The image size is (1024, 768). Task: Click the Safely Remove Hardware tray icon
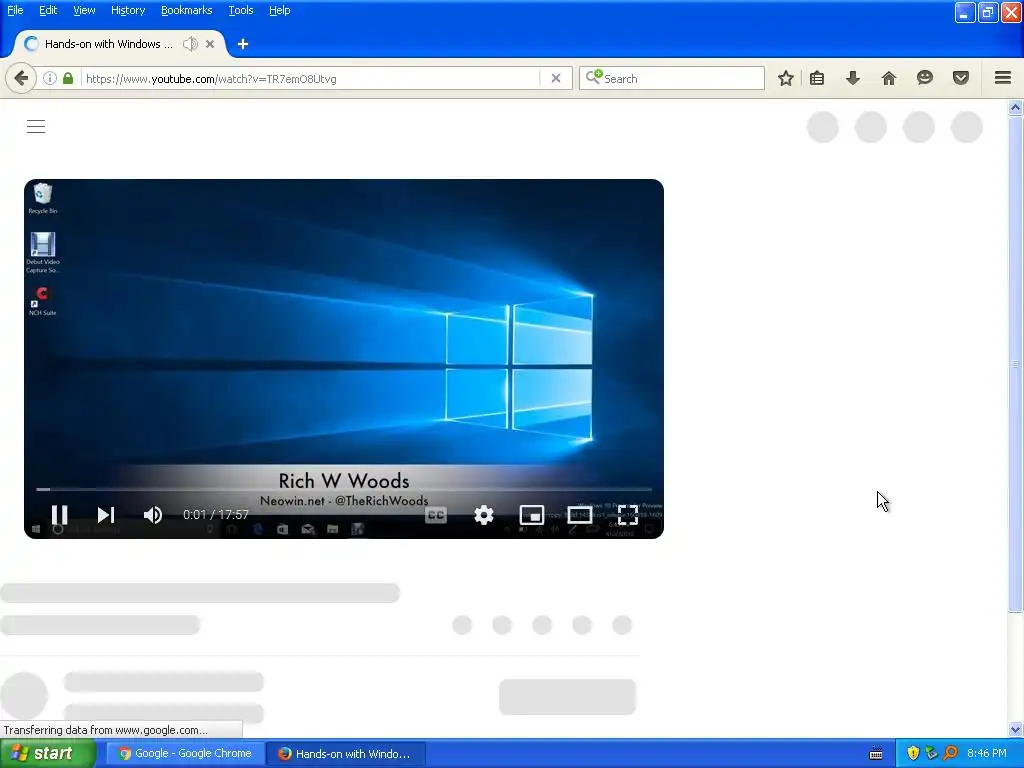coord(932,754)
